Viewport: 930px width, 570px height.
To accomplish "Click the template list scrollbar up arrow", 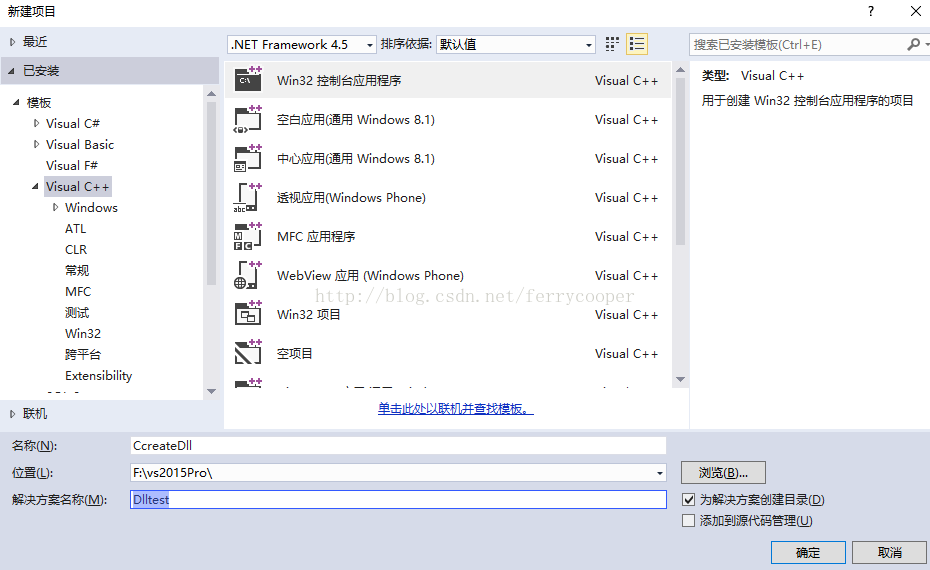I will coord(680,70).
